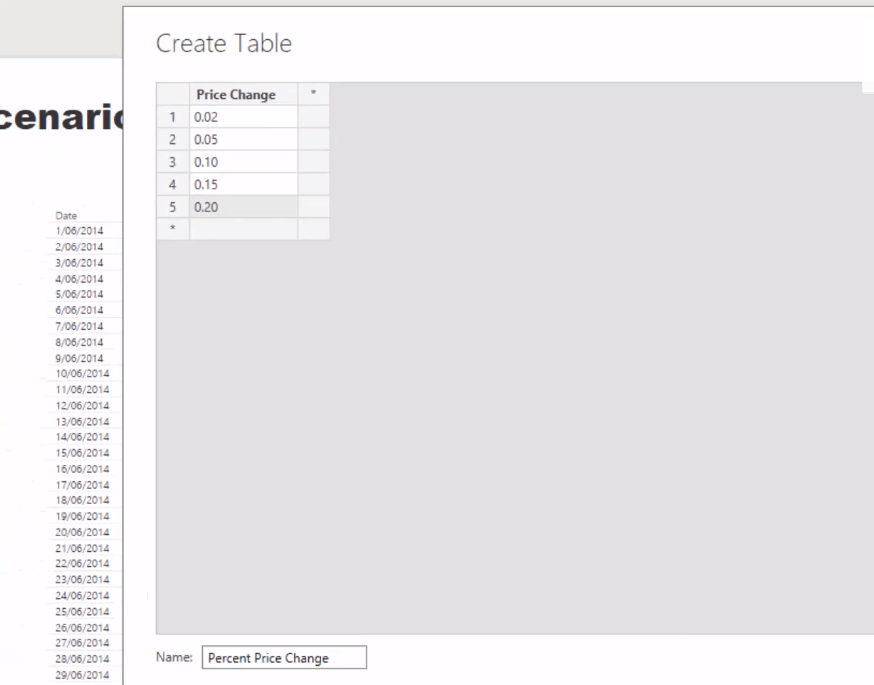Select date 26/06/2014 in background table
Image resolution: width=874 pixels, height=685 pixels.
click(x=82, y=628)
